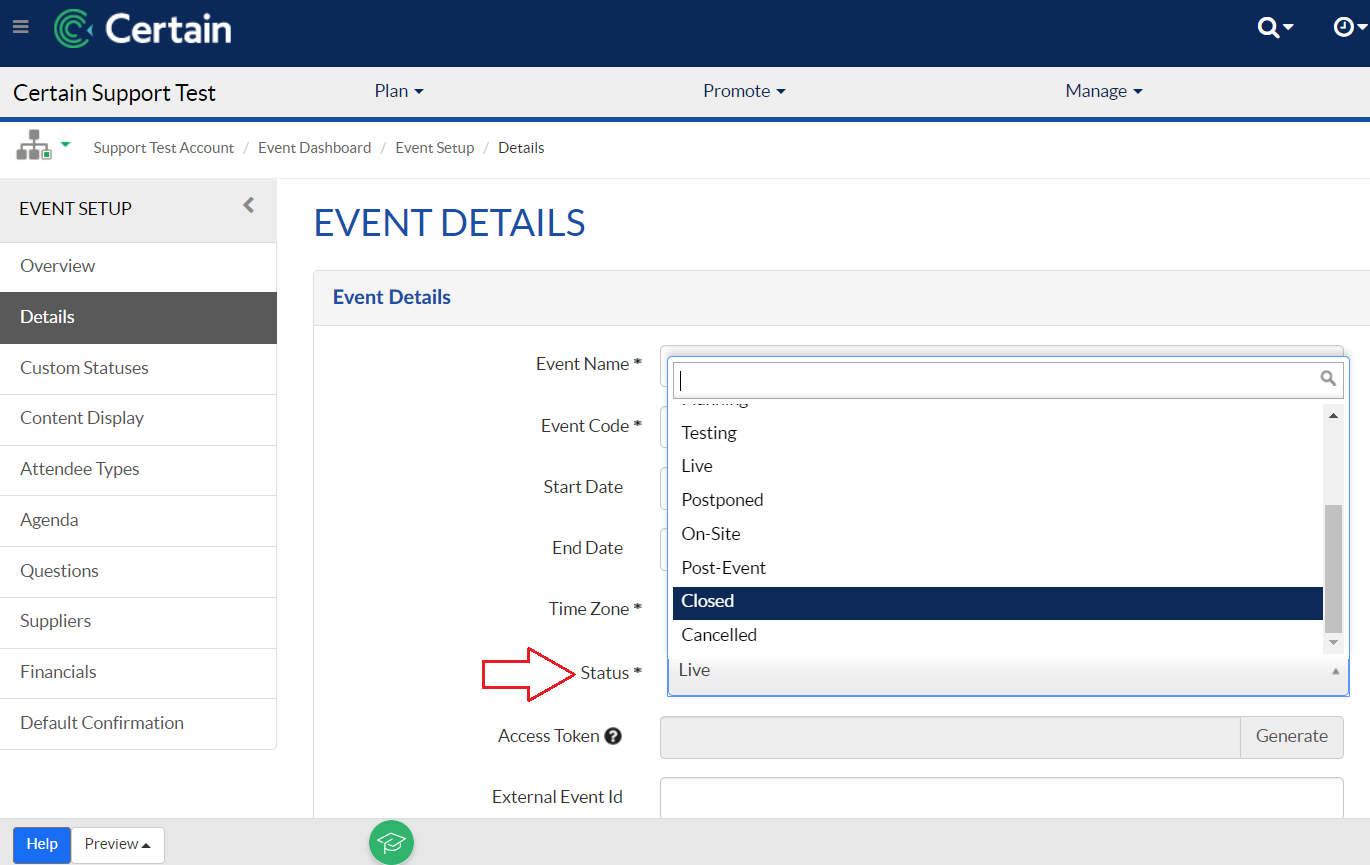Open the hamburger menu icon

coord(21,27)
